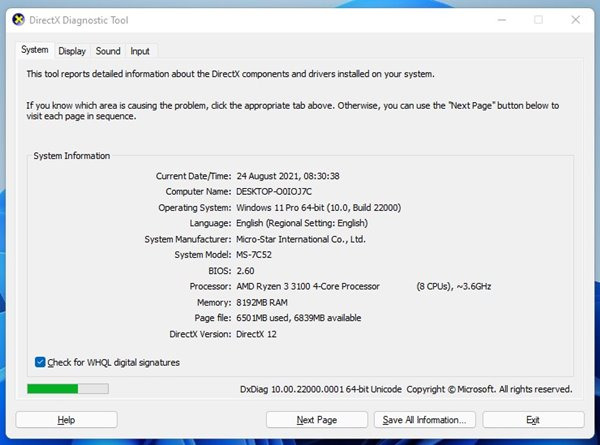
Task: Click the maximize button in title bar
Action: click(x=538, y=20)
